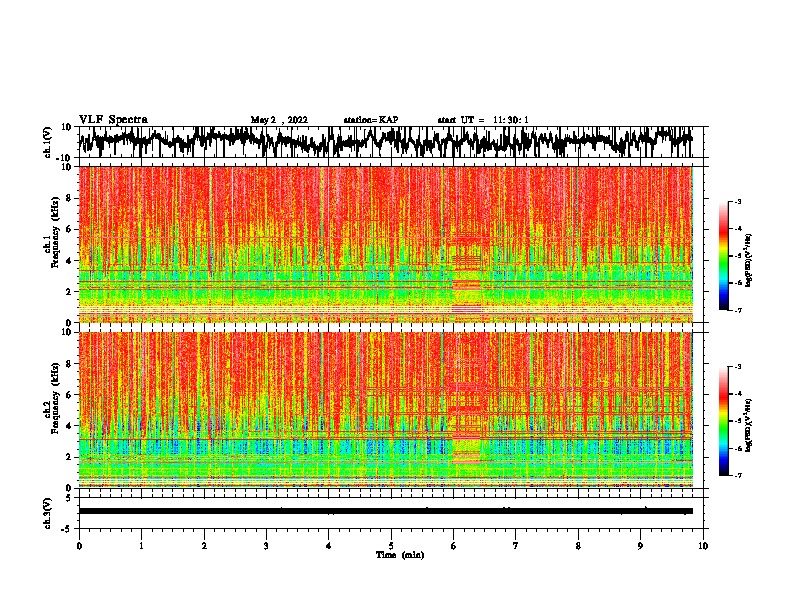Click the "5" tick on ch.3(V) axis

point(69,498)
